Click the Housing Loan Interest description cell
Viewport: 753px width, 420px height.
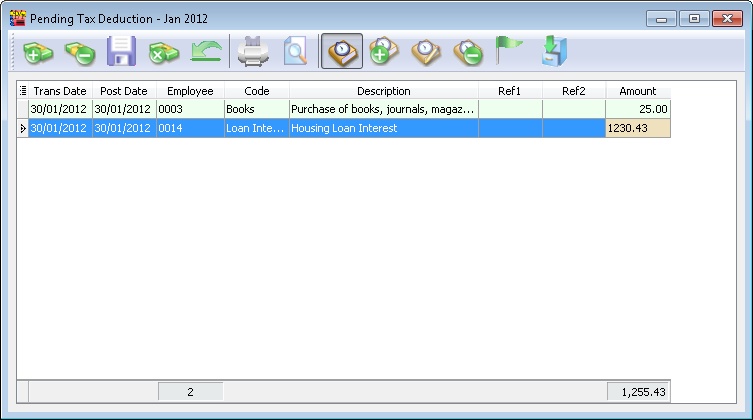383,128
